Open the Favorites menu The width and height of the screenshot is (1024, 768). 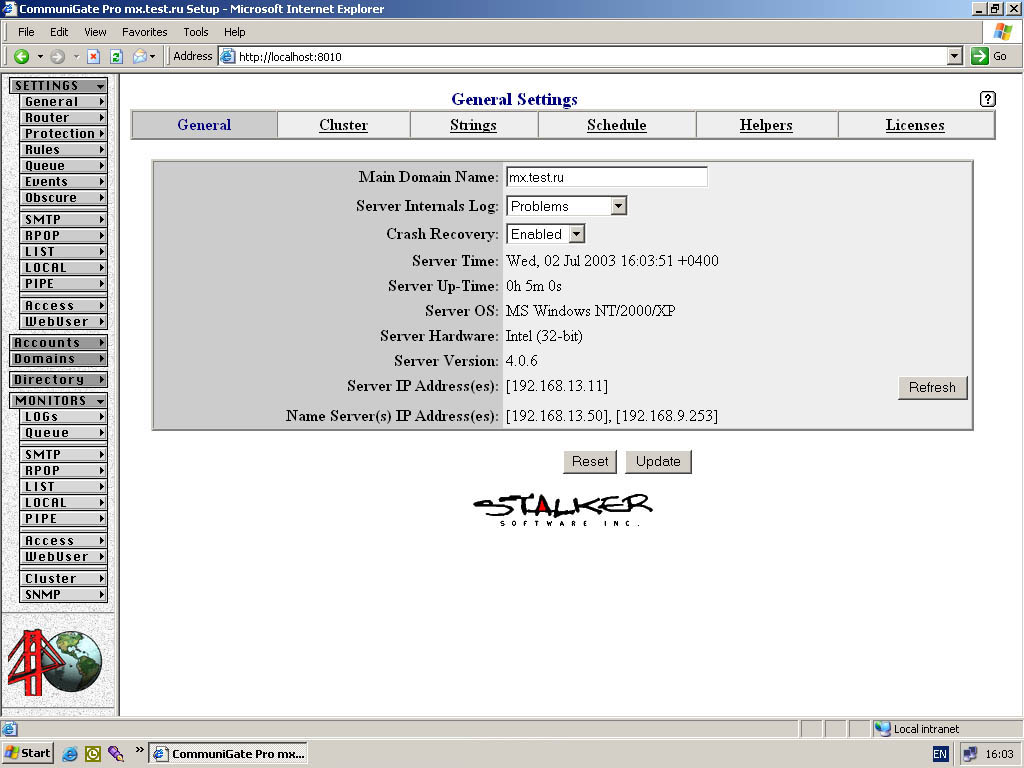[x=144, y=32]
